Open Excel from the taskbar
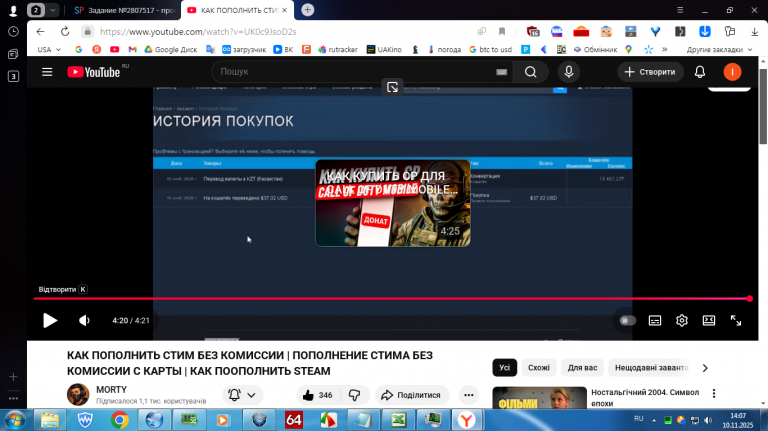768x431 pixels. coord(398,420)
